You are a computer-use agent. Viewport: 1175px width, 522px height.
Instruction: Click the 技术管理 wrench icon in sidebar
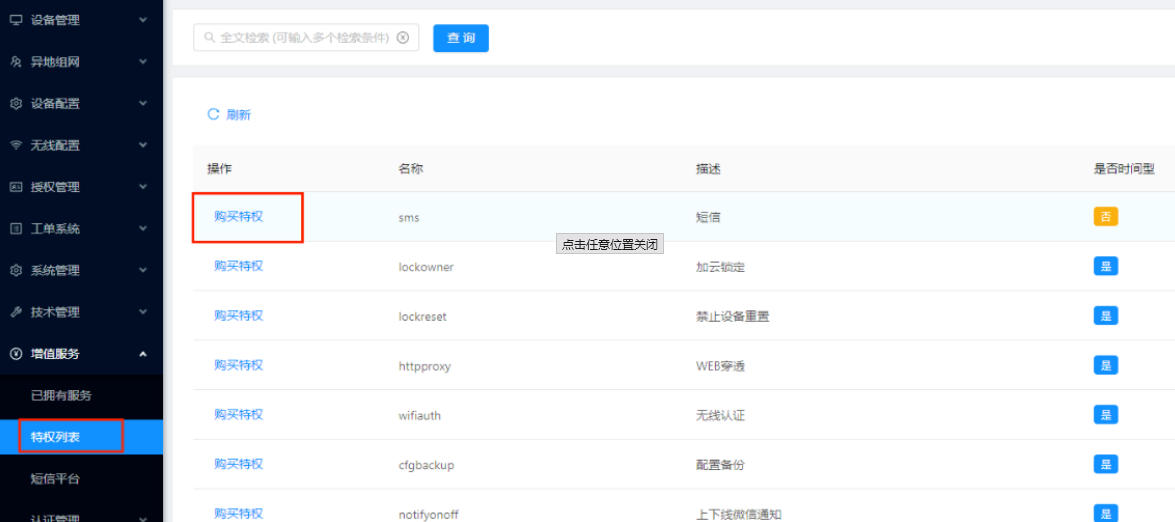(15, 312)
